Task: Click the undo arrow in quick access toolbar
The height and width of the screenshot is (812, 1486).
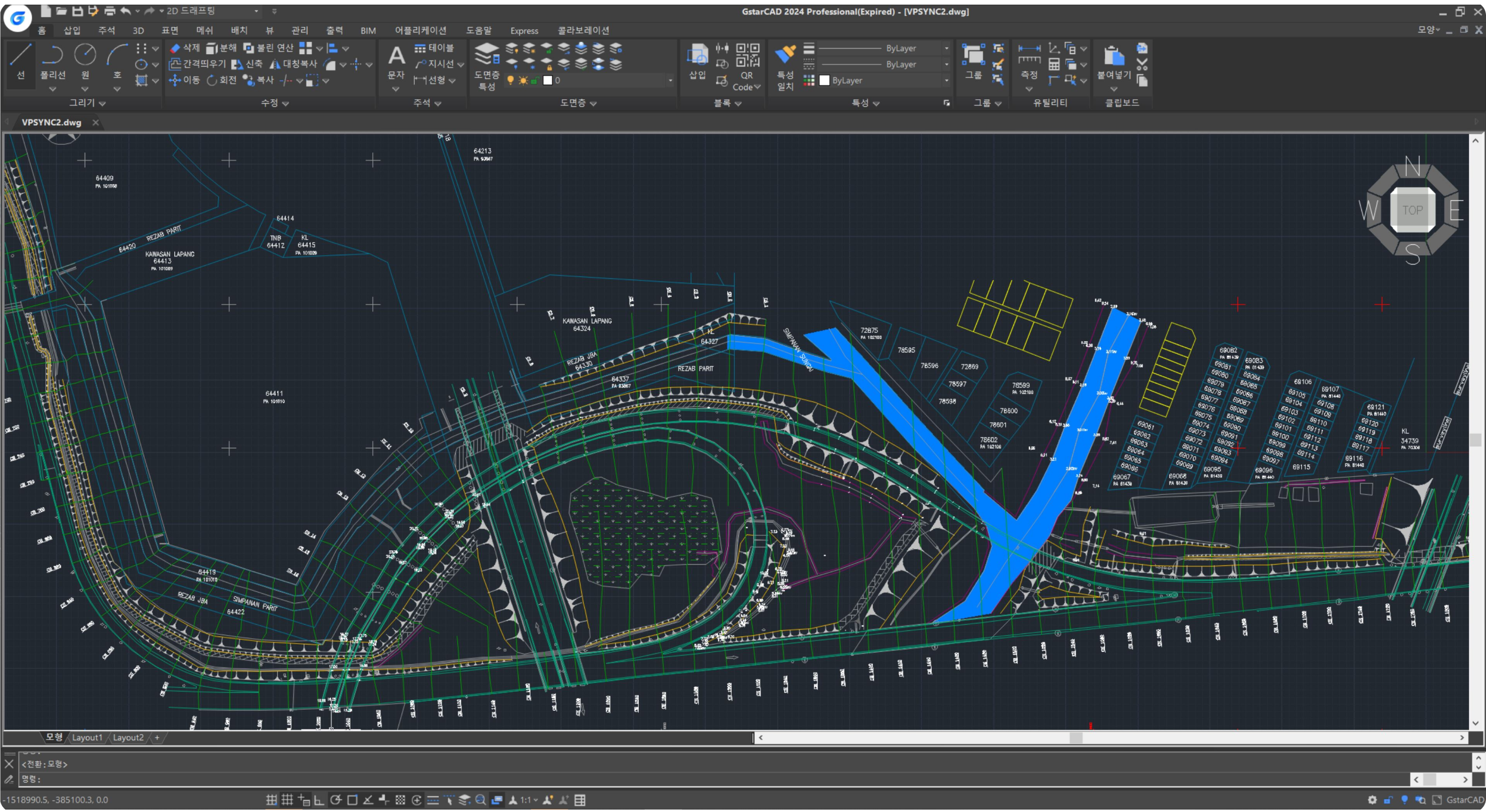Action: point(125,11)
